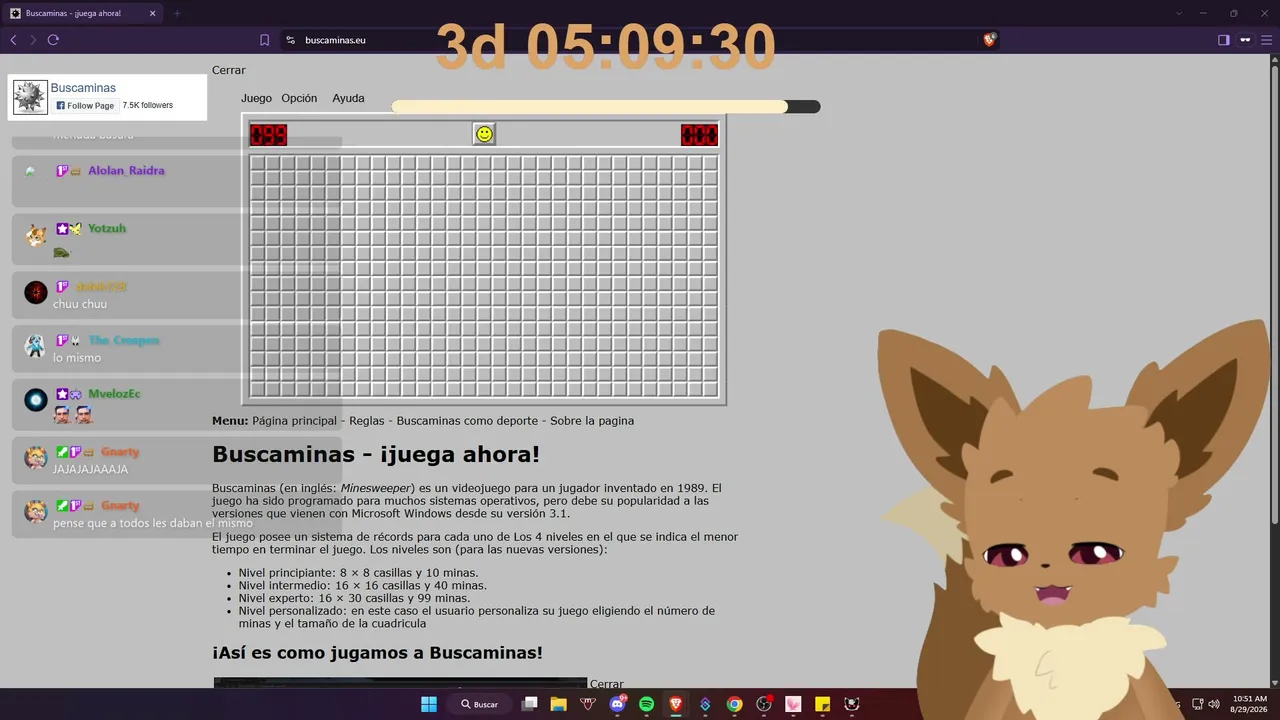The width and height of the screenshot is (1280, 720).
Task: View site information icon in address bar
Action: [x=290, y=40]
